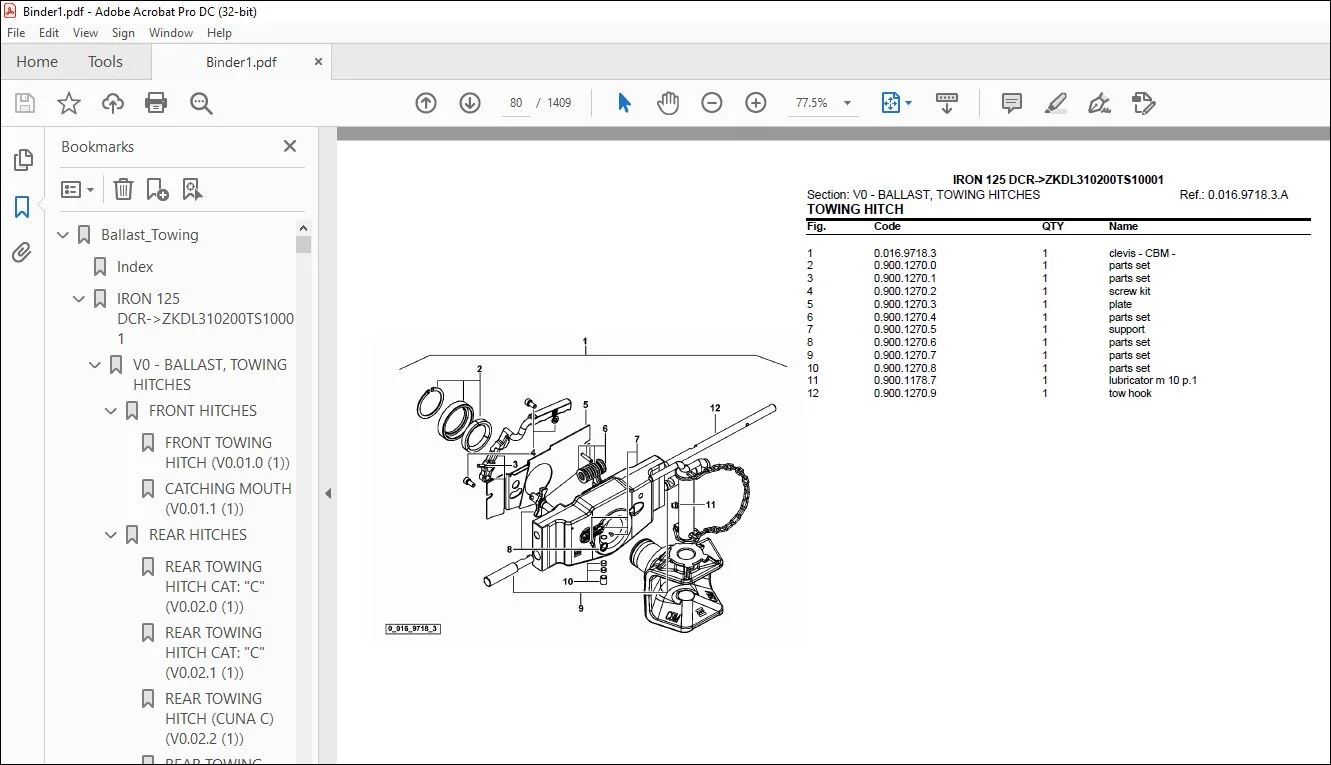This screenshot has width=1331, height=765.
Task: Zoom in with the plus icon
Action: pyautogui.click(x=756, y=103)
